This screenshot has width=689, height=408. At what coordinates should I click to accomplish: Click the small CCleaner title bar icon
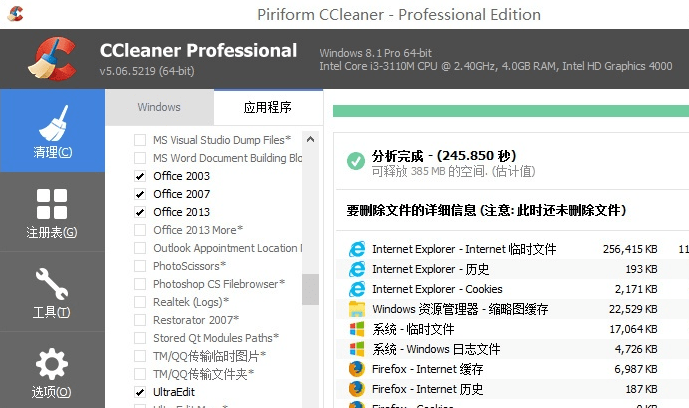[15, 14]
